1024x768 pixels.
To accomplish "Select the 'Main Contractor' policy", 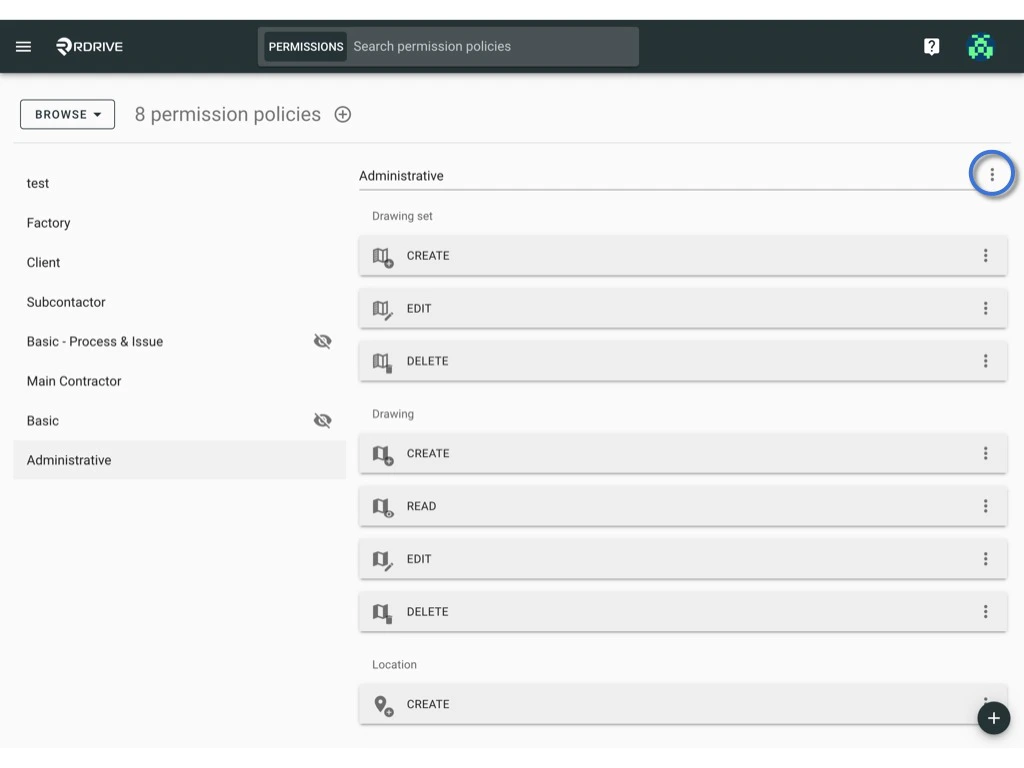I will coord(73,381).
